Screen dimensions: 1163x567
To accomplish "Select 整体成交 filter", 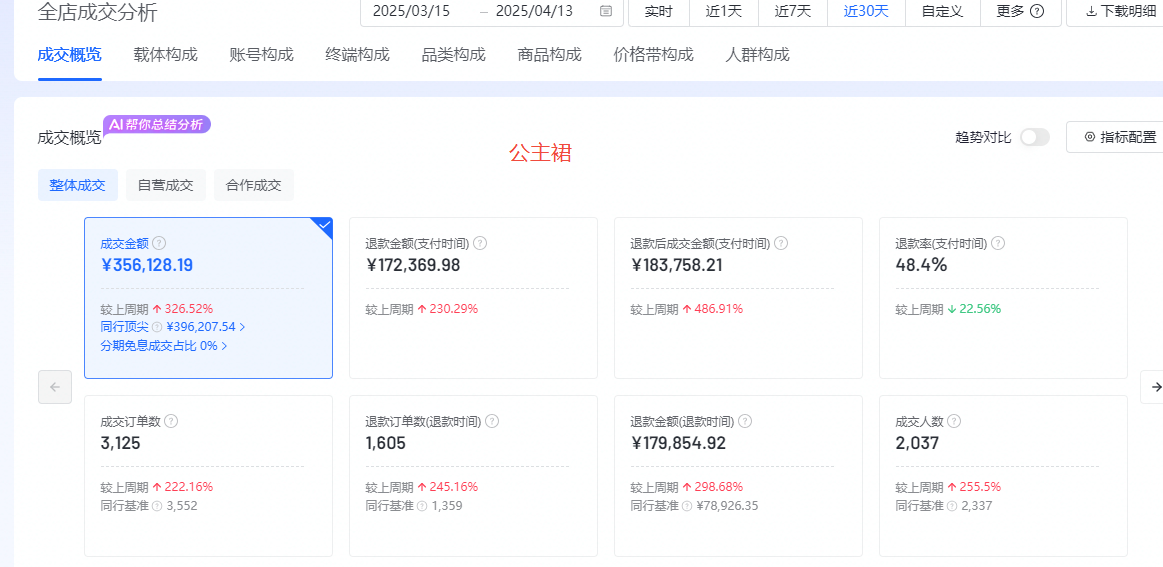I will click(x=78, y=186).
